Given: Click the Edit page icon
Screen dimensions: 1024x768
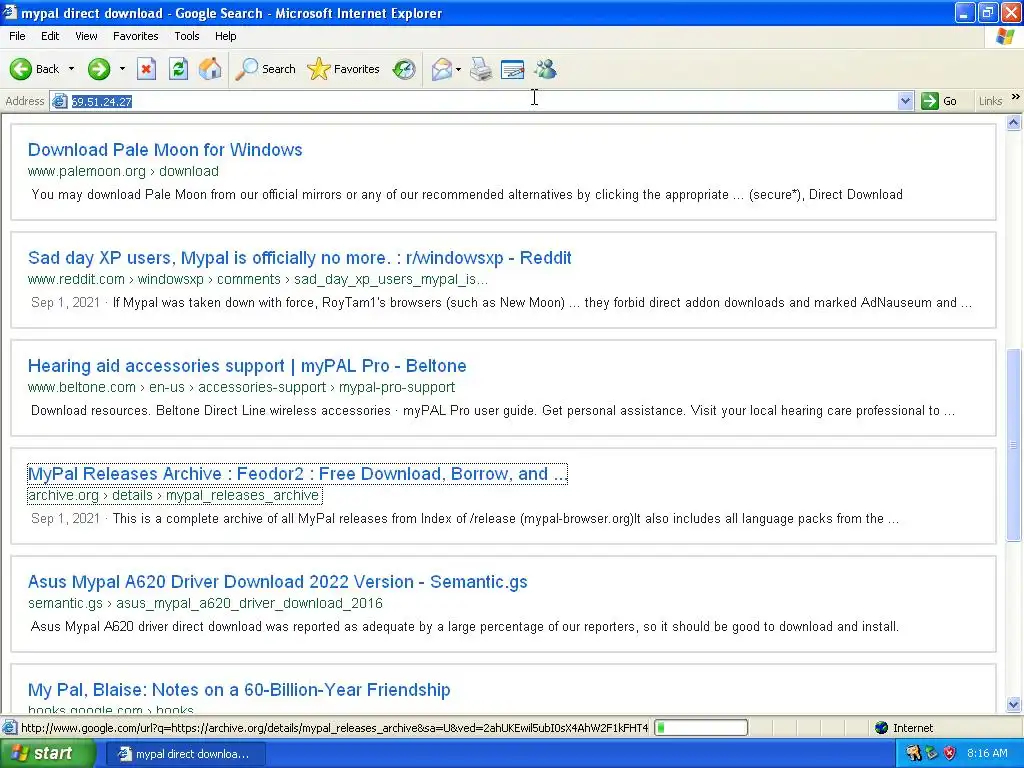Looking at the screenshot, I should click(513, 69).
